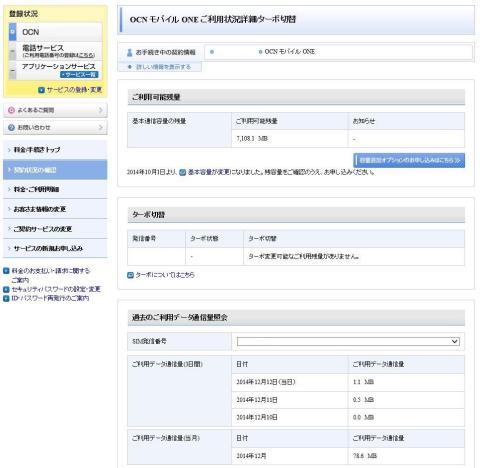Click the ターボ切替 section header

[296, 215]
